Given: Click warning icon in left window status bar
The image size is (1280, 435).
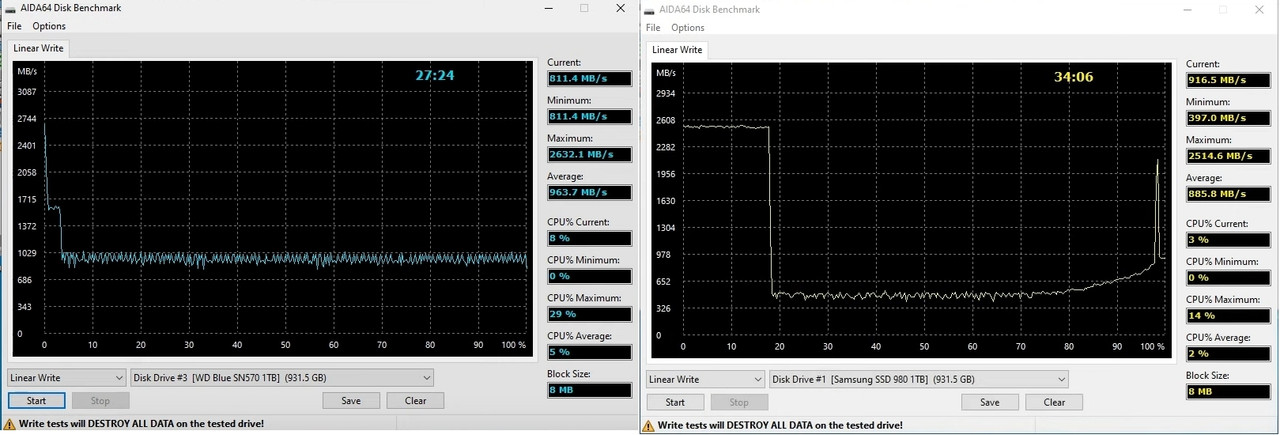Looking at the screenshot, I should point(9,423).
